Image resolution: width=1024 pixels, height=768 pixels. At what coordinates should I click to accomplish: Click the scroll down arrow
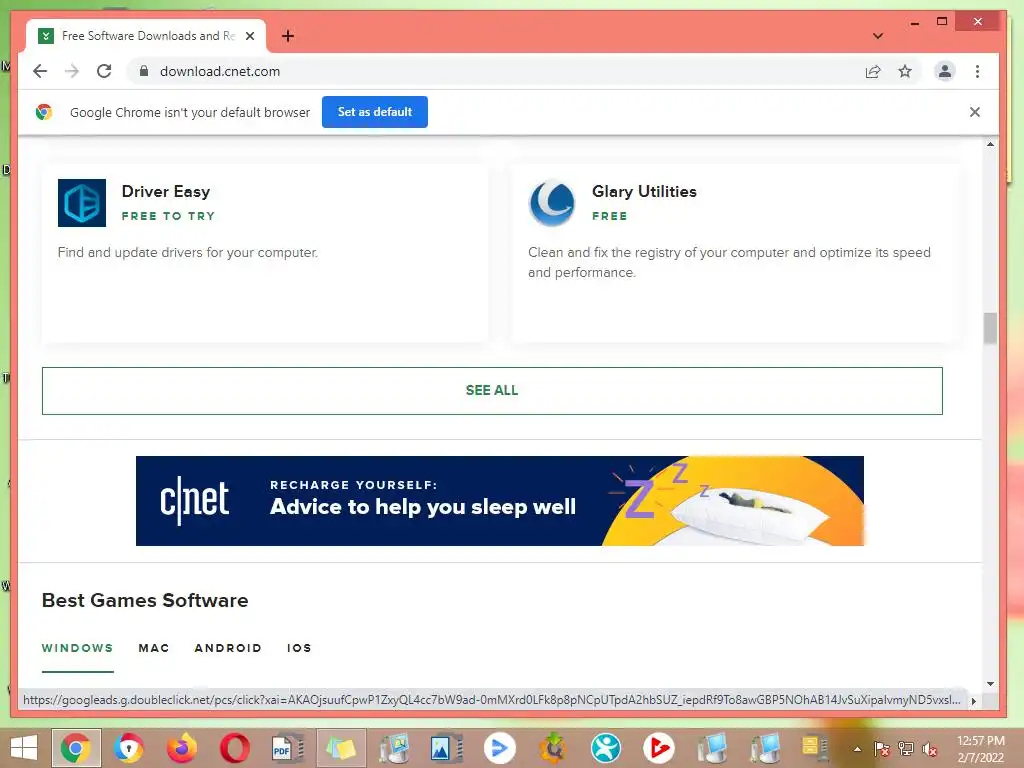point(990,684)
